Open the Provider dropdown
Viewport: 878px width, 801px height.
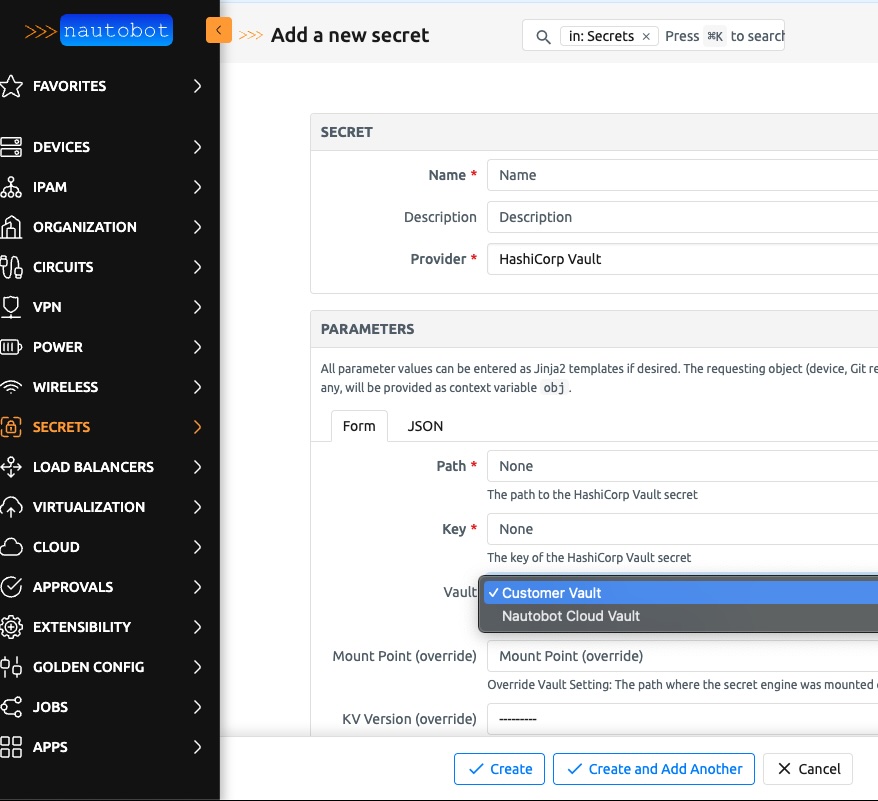tap(682, 259)
